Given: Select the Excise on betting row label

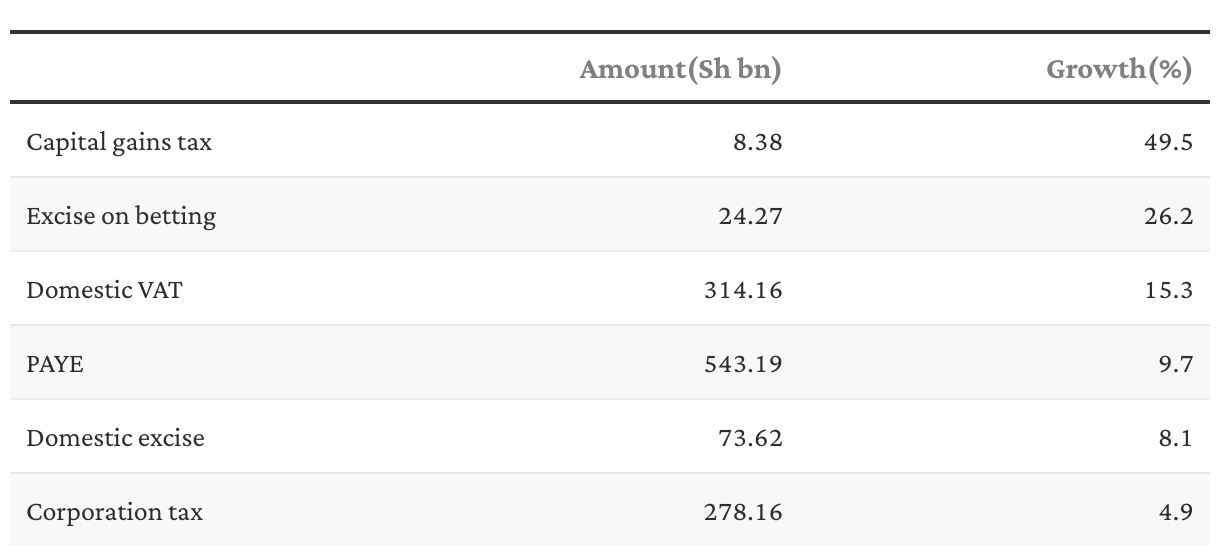Looking at the screenshot, I should point(121,216).
